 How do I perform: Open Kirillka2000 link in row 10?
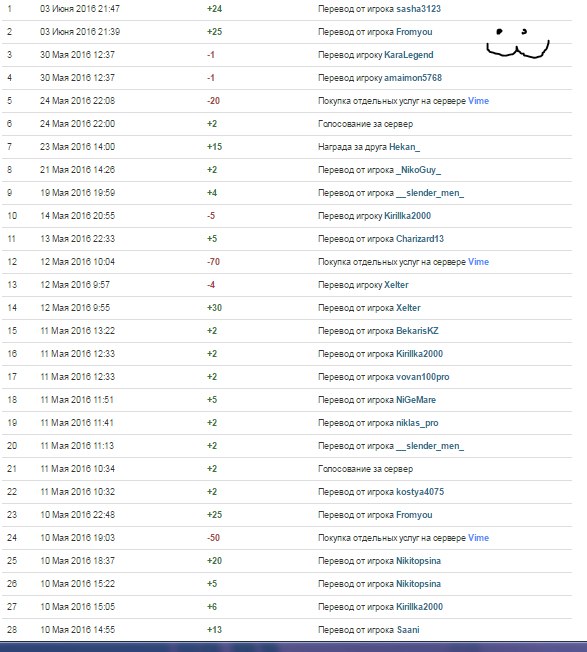point(407,216)
